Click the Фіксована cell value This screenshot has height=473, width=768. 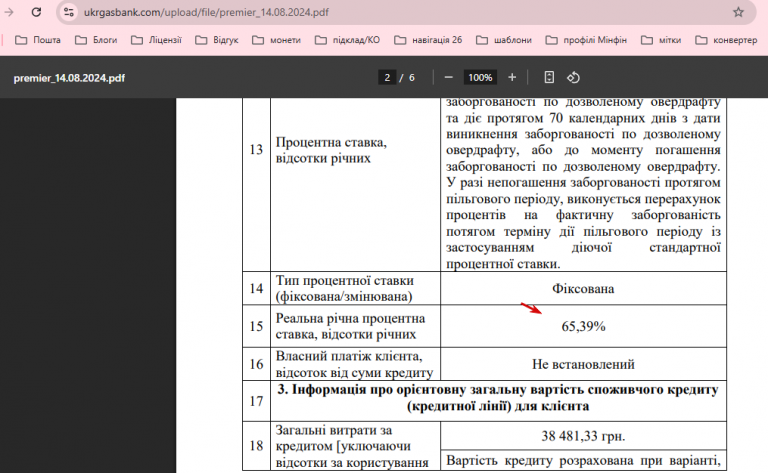[583, 289]
